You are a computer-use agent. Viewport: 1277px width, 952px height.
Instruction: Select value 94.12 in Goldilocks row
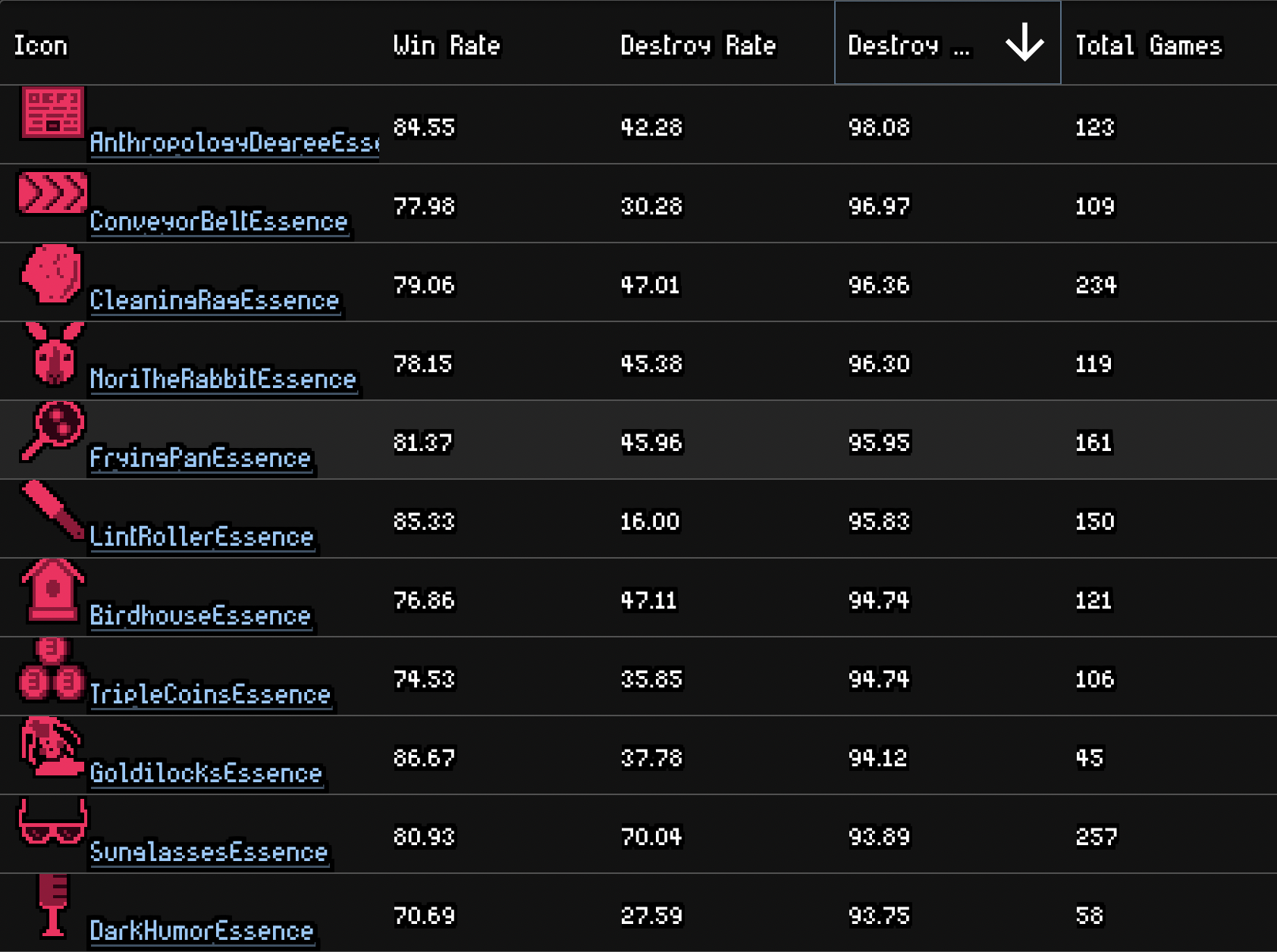click(877, 757)
